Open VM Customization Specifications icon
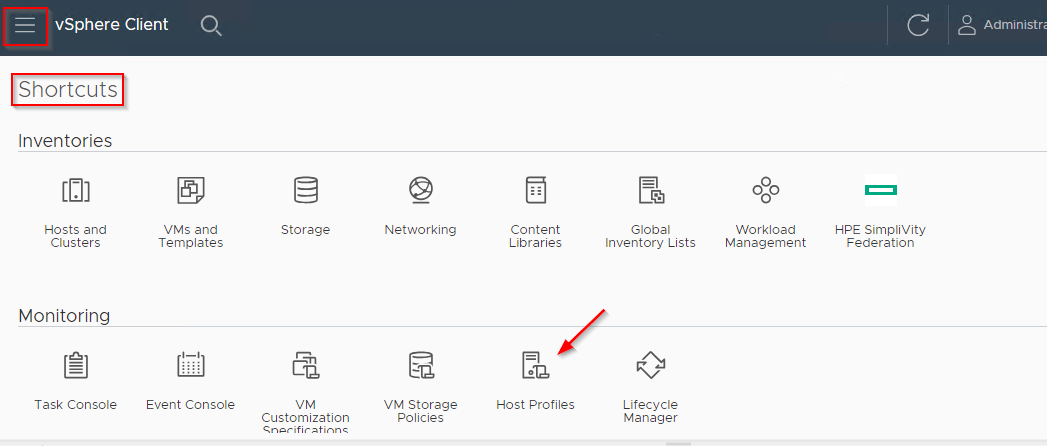The image size is (1047, 446). pyautogui.click(x=306, y=365)
